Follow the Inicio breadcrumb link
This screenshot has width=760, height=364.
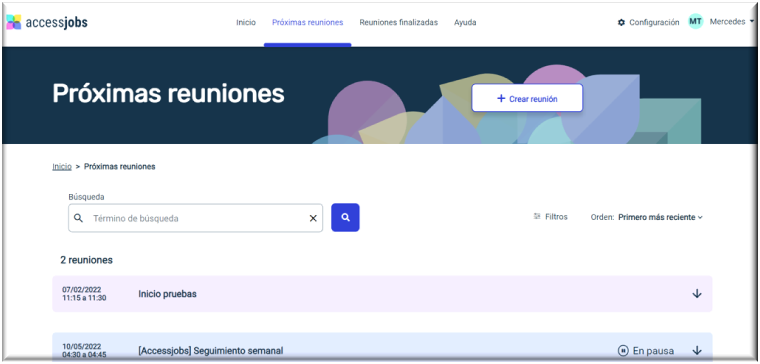pyautogui.click(x=62, y=166)
